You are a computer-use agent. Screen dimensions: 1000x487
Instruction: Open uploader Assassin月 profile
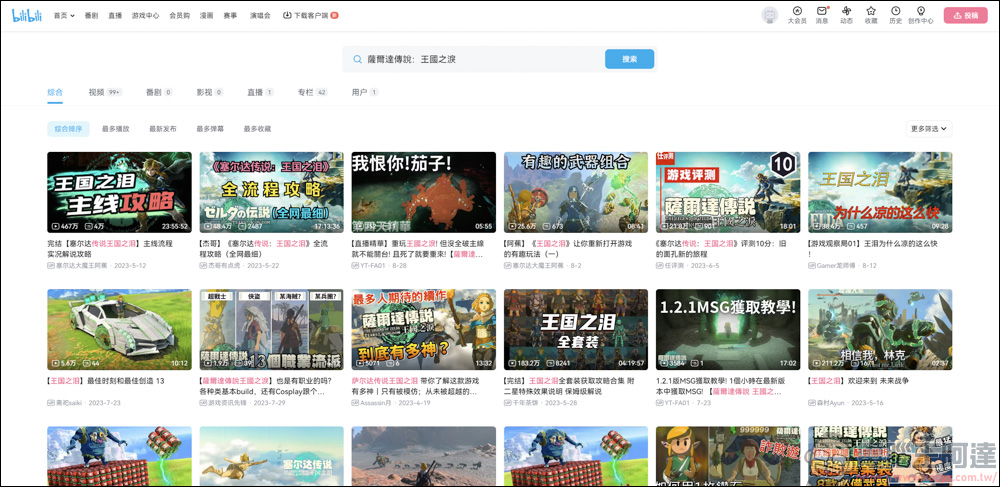pos(376,403)
